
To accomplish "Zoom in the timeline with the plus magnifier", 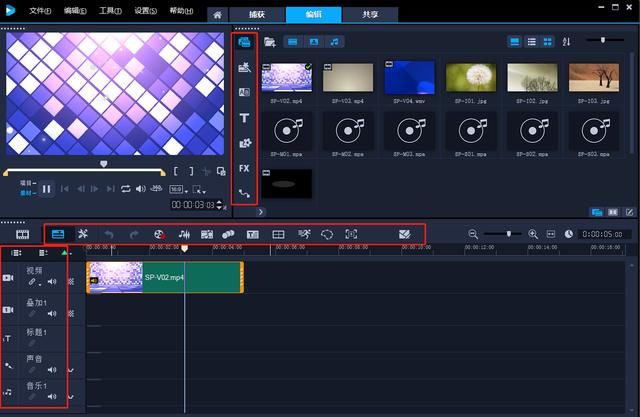I will [533, 234].
